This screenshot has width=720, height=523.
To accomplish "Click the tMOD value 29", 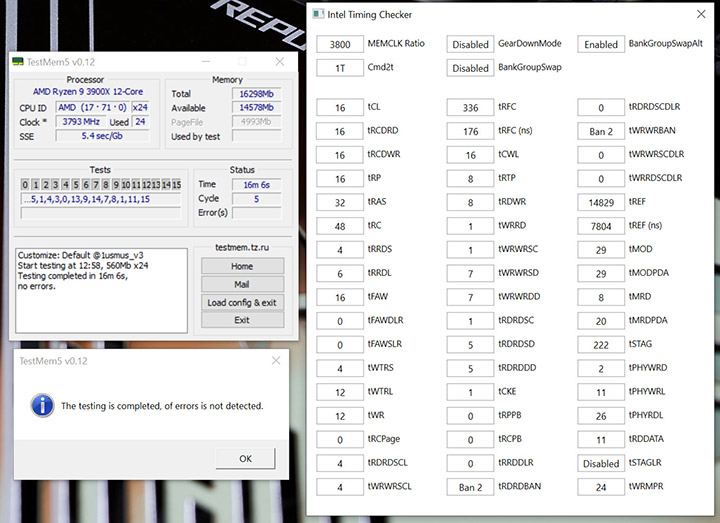I will [601, 250].
